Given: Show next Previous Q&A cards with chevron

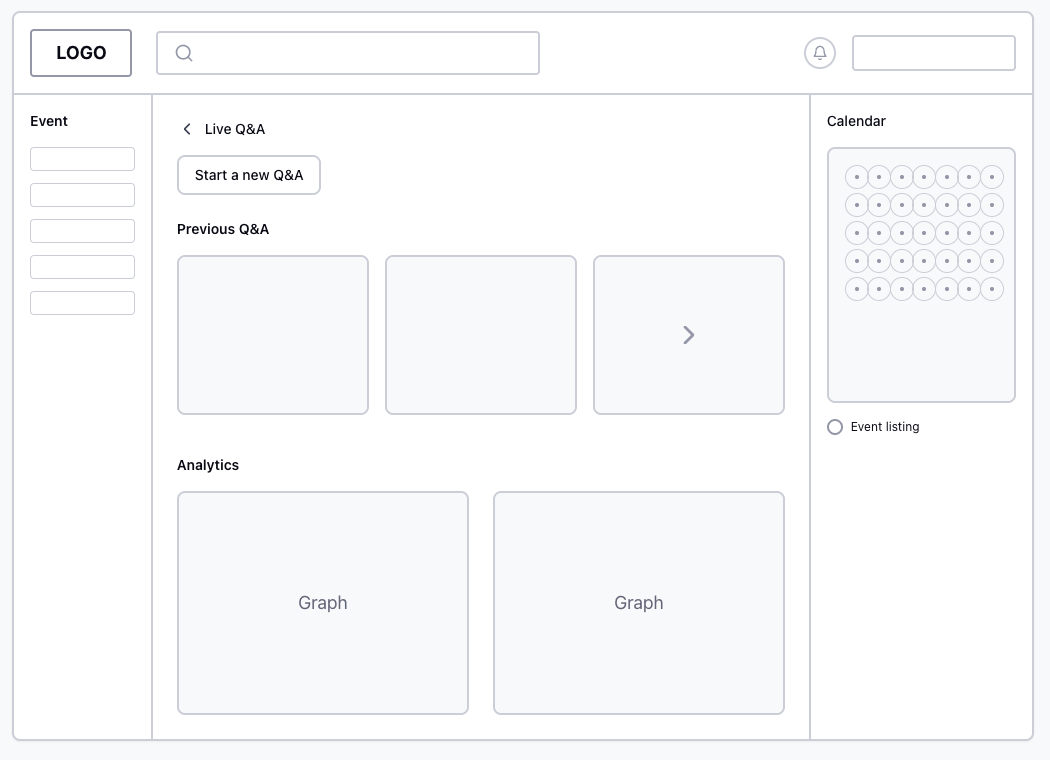Looking at the screenshot, I should (688, 335).
